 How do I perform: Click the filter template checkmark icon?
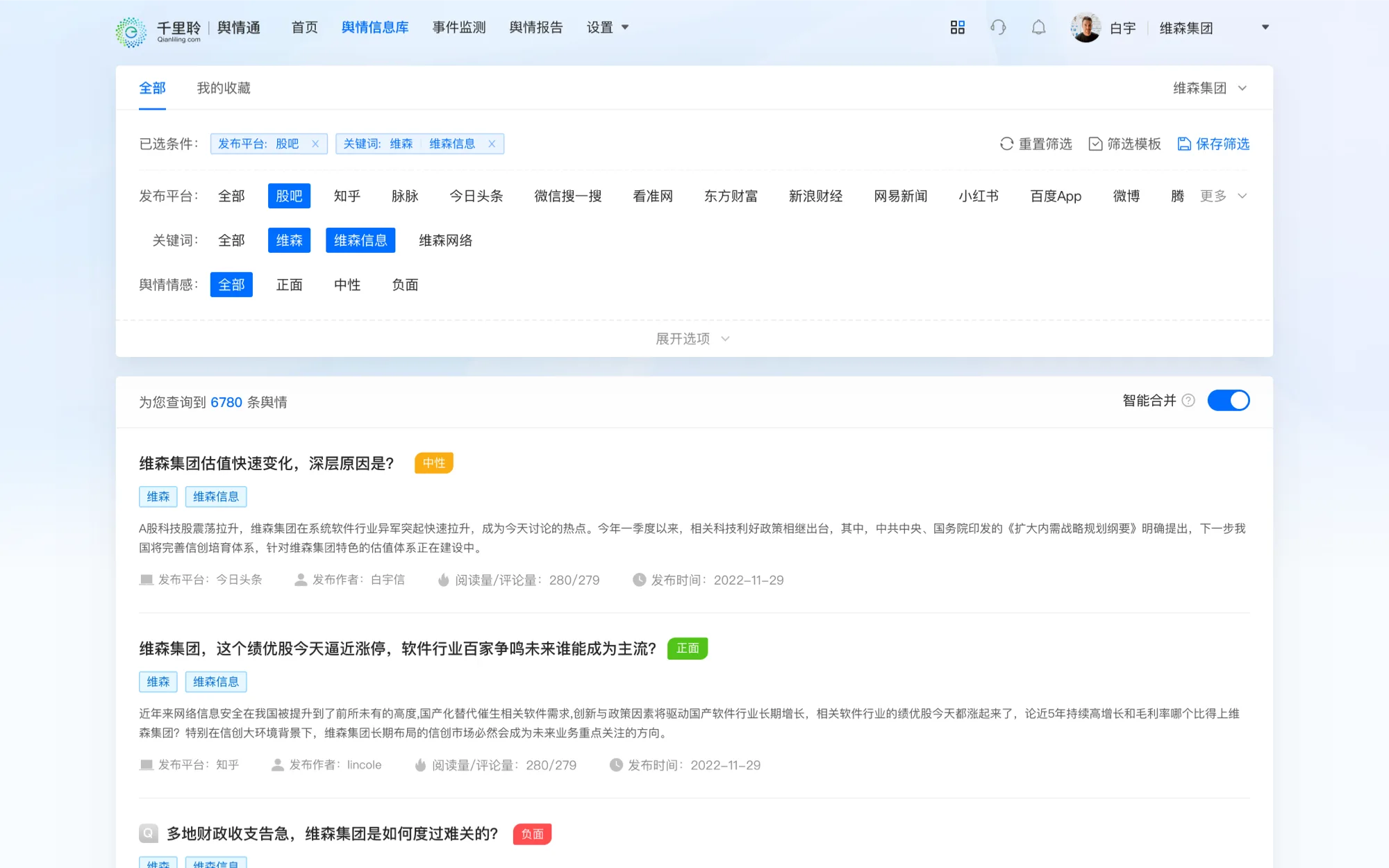[x=1095, y=144]
